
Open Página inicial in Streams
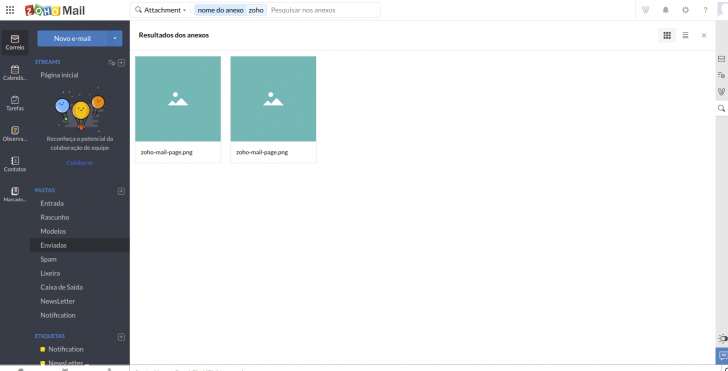point(59,75)
